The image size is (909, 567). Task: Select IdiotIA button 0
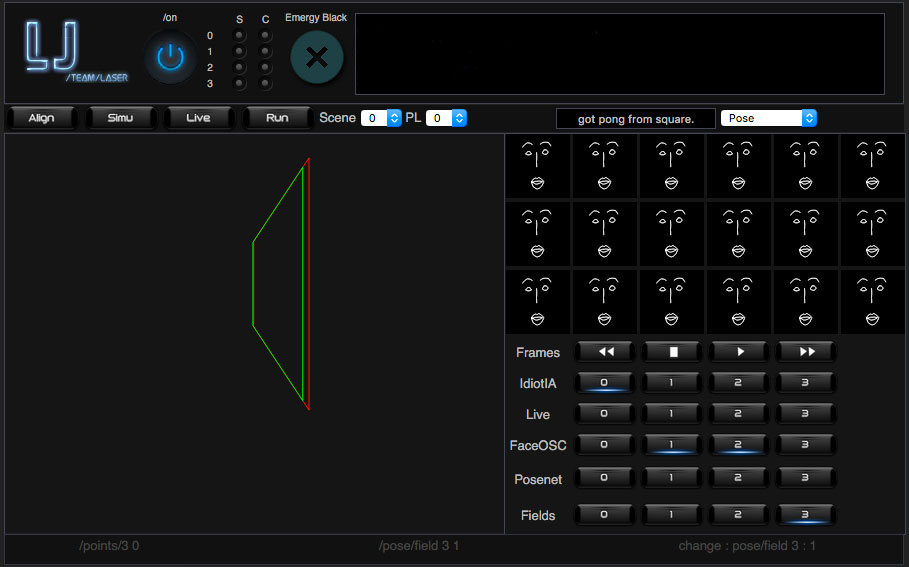pyautogui.click(x=605, y=383)
